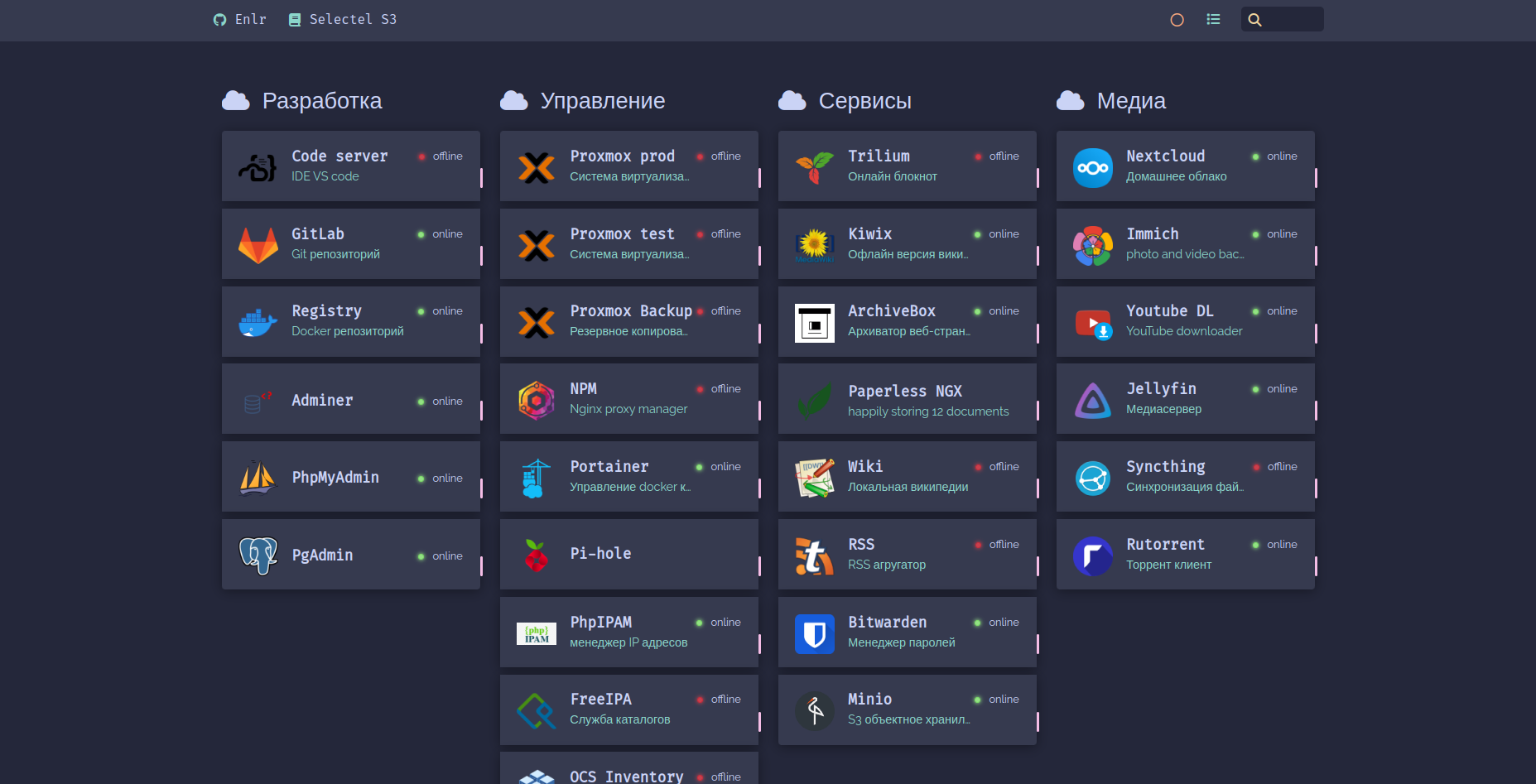Toggle theme with the orange circle icon
Screen dimensions: 1536x784
[x=1177, y=20]
